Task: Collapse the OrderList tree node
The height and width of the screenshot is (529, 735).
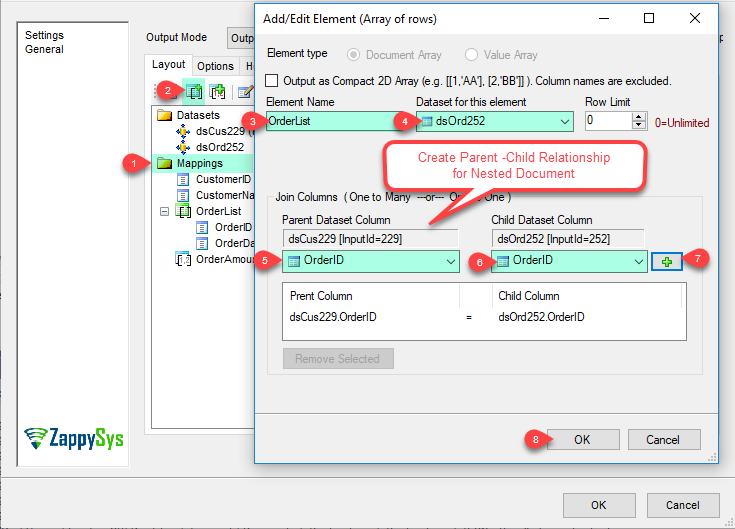Action: (164, 211)
